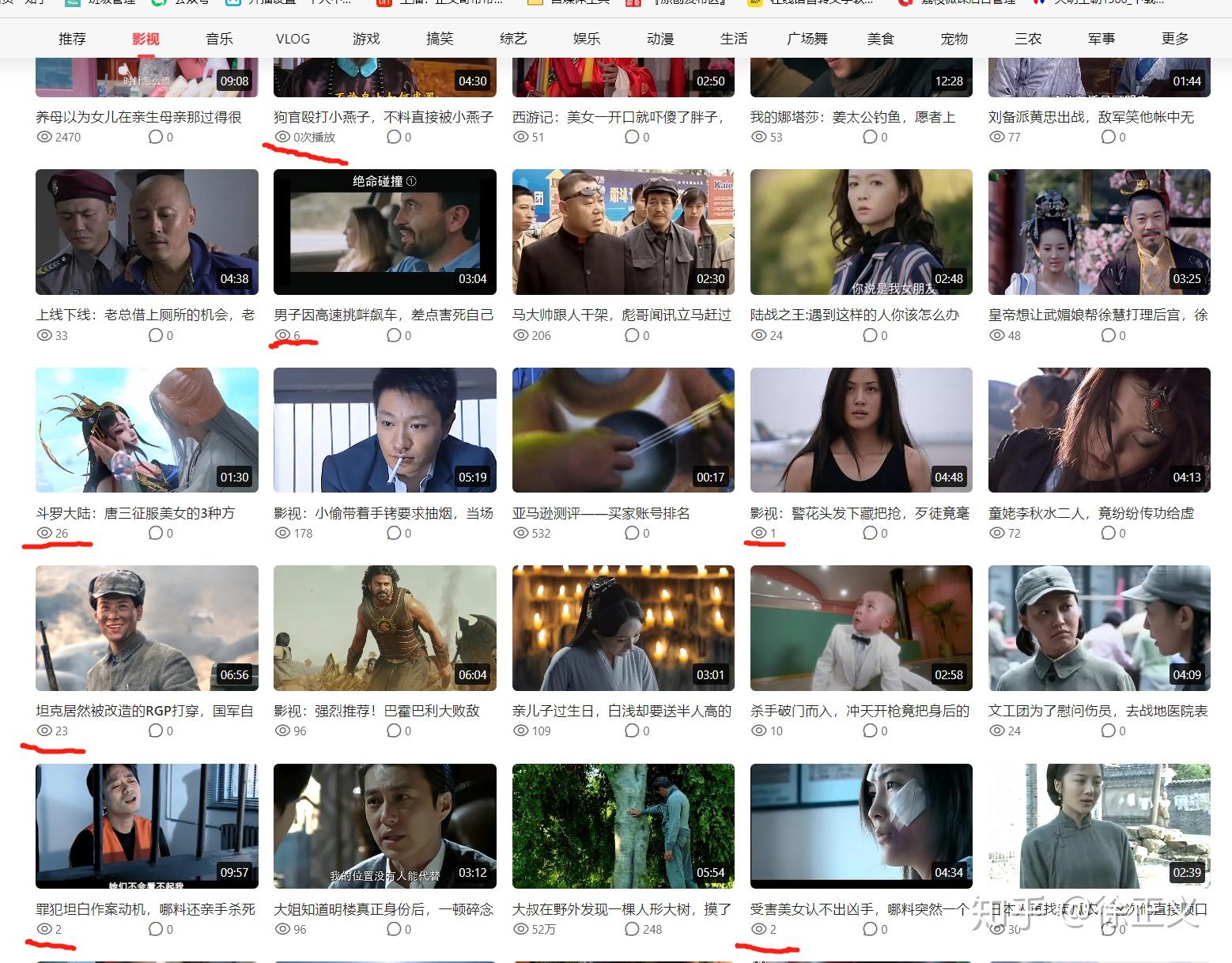Open title 坦克居然被改造的RGP打穿
1232x963 pixels.
[145, 711]
